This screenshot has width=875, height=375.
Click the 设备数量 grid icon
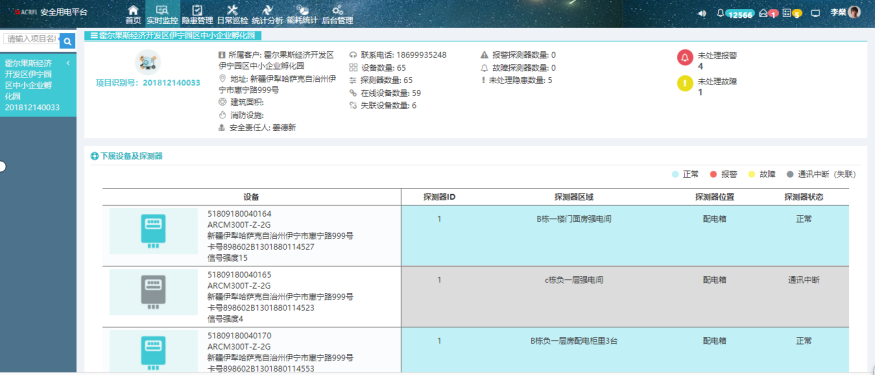tap(353, 68)
